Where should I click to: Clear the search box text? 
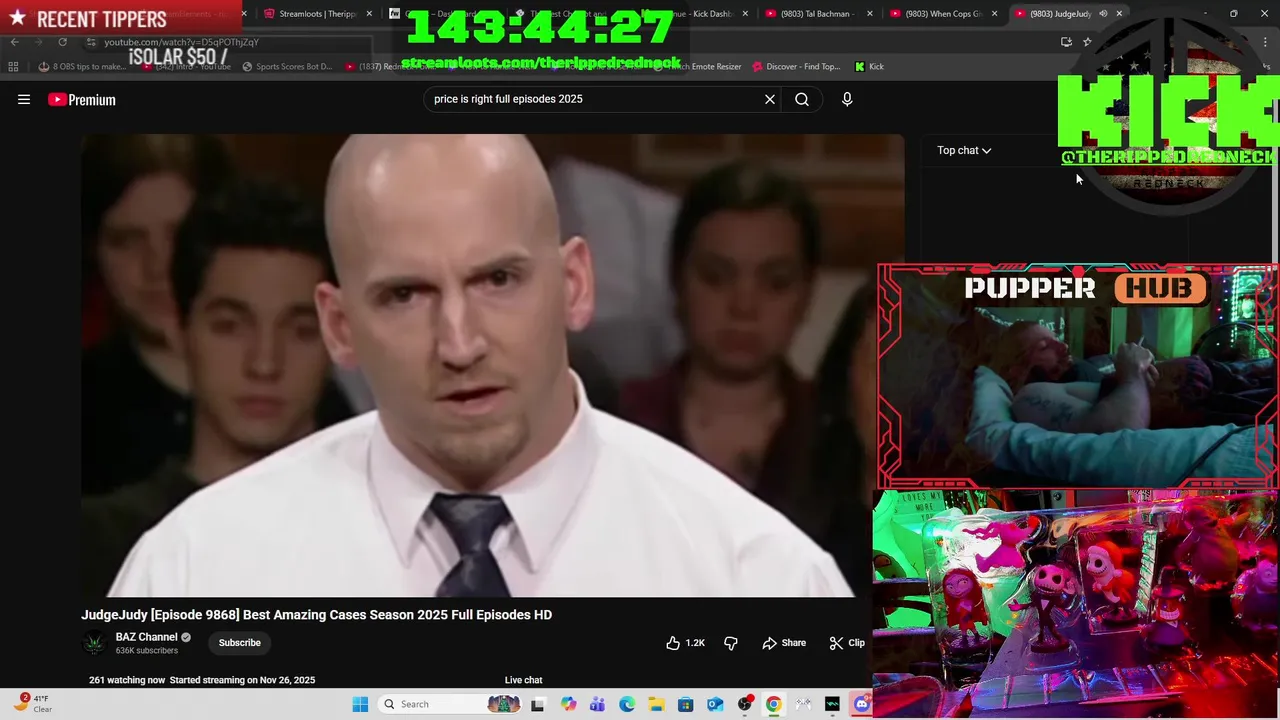770,99
